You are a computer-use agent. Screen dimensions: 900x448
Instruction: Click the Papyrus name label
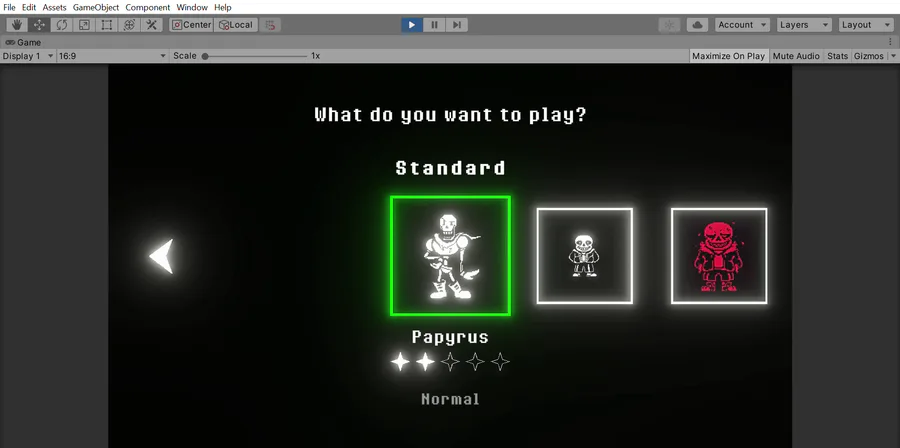[450, 337]
